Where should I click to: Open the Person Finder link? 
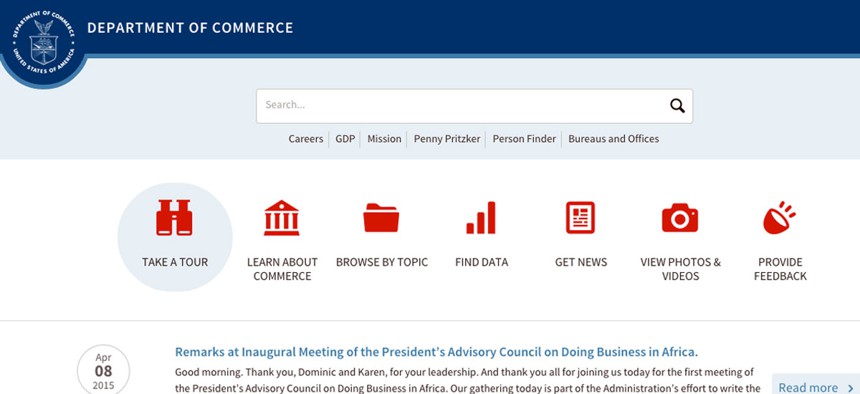coord(524,139)
